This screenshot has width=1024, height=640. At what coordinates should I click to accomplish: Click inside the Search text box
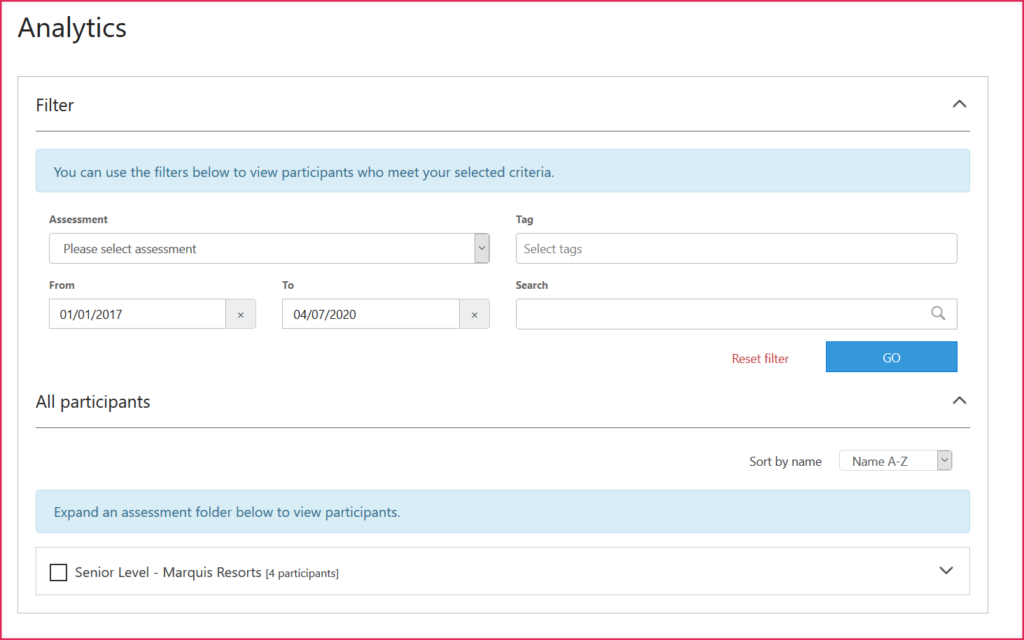pyautogui.click(x=720, y=314)
